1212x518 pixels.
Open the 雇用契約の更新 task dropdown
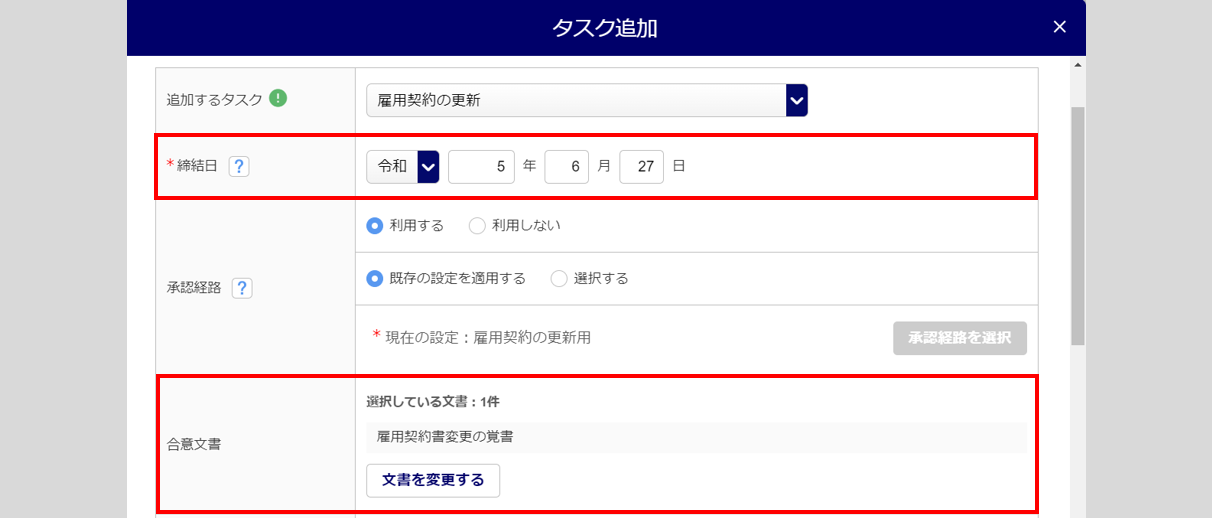587,100
